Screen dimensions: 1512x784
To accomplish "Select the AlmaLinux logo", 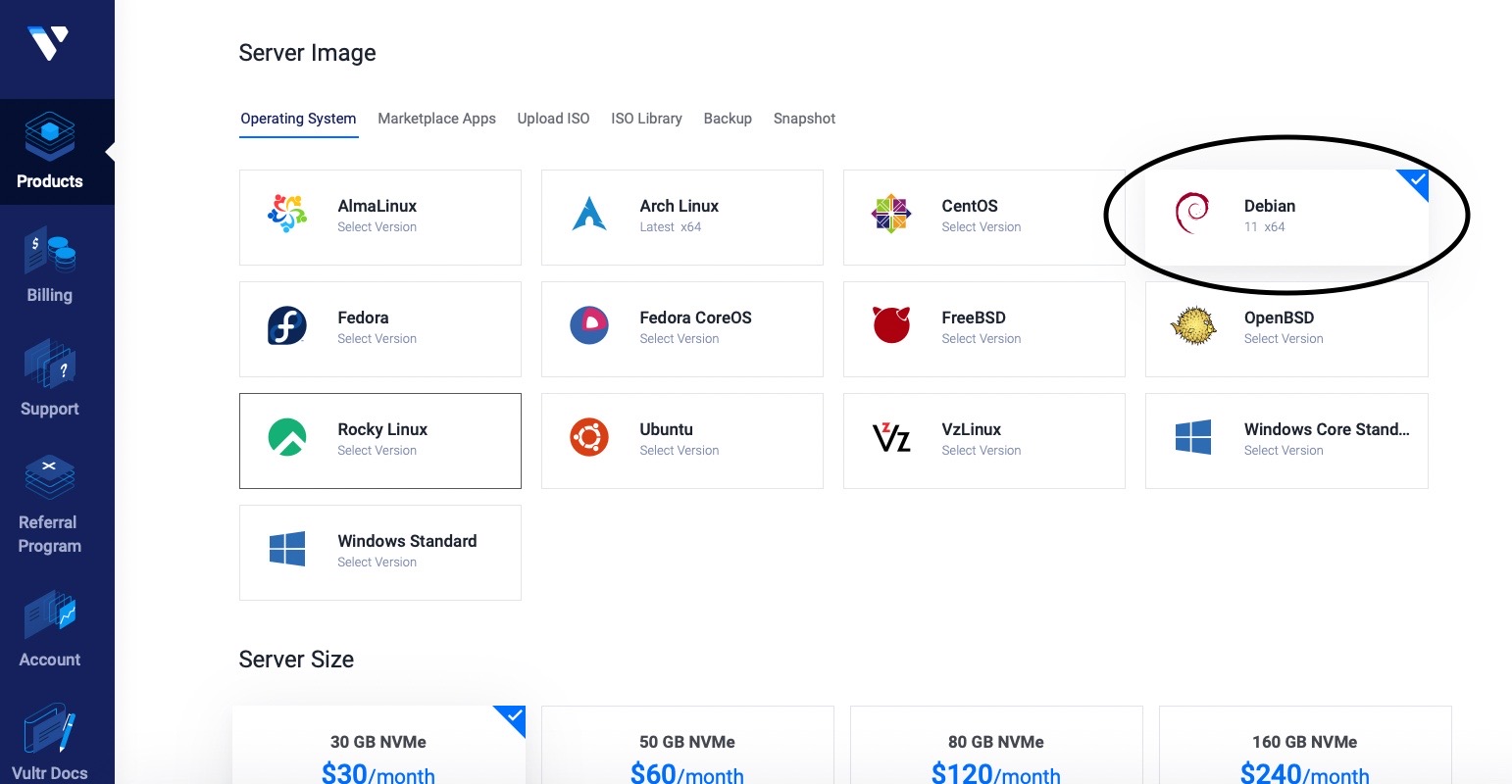I will click(x=287, y=214).
